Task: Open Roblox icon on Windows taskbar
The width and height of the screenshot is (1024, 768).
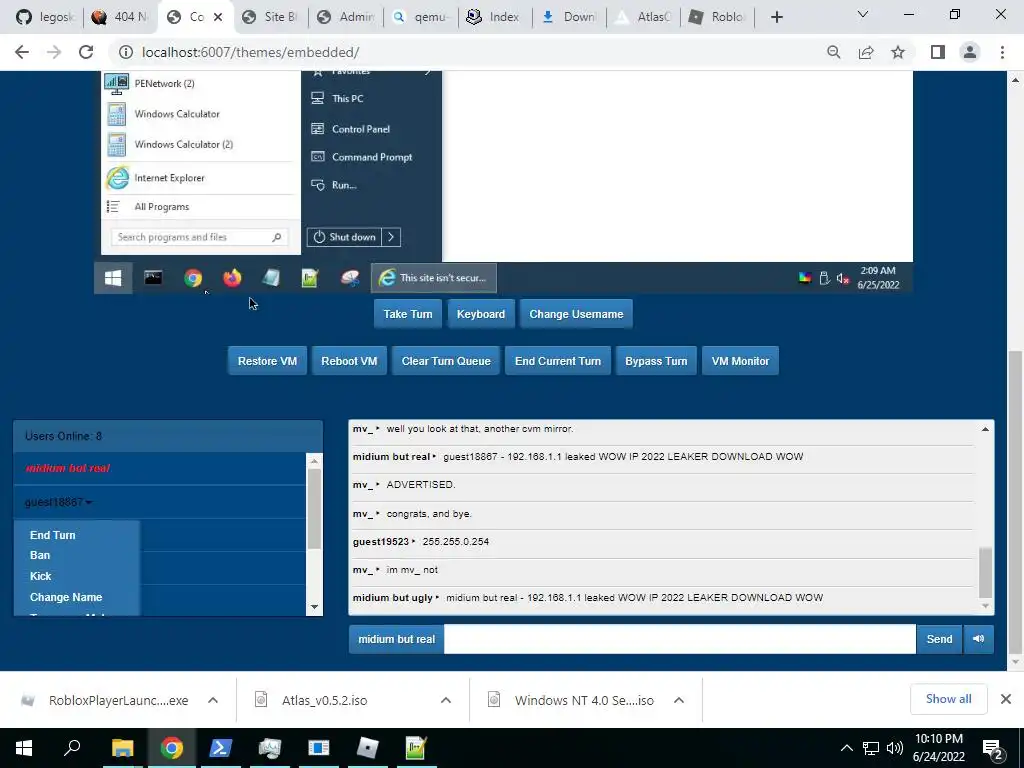Action: click(368, 748)
